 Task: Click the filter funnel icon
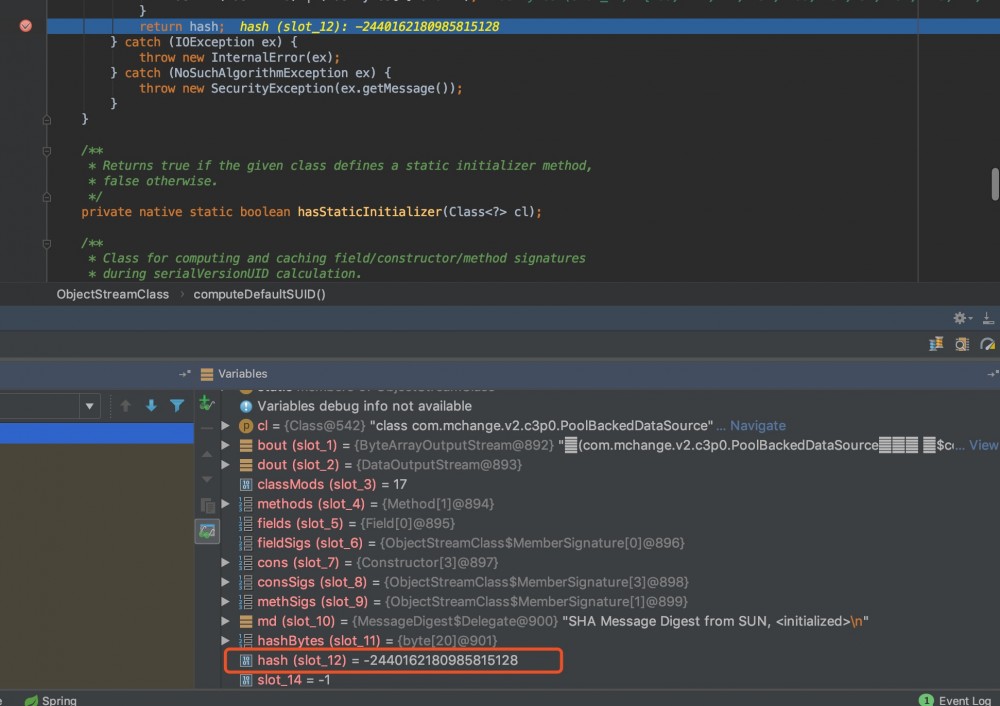177,406
